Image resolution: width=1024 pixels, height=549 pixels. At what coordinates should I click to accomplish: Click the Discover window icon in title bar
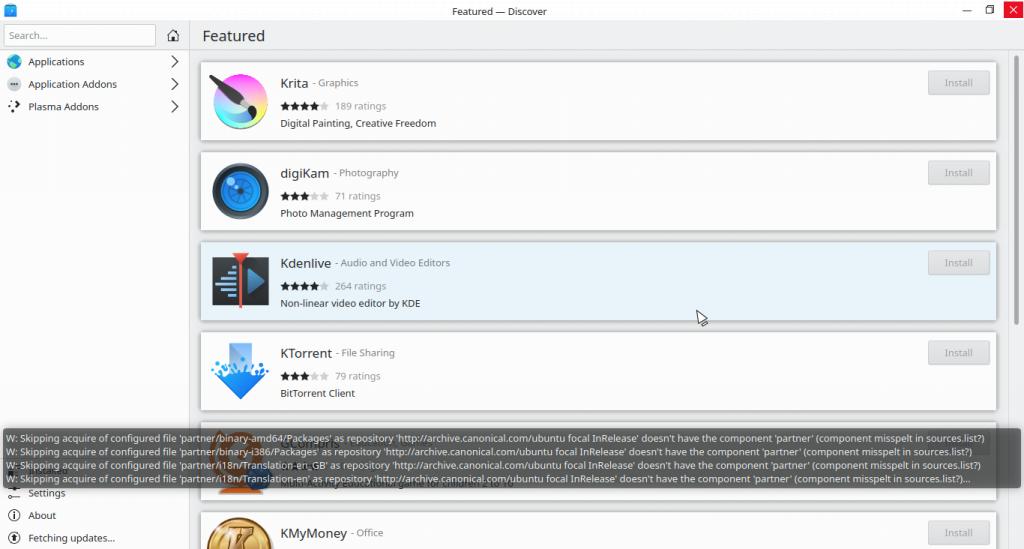coord(10,10)
